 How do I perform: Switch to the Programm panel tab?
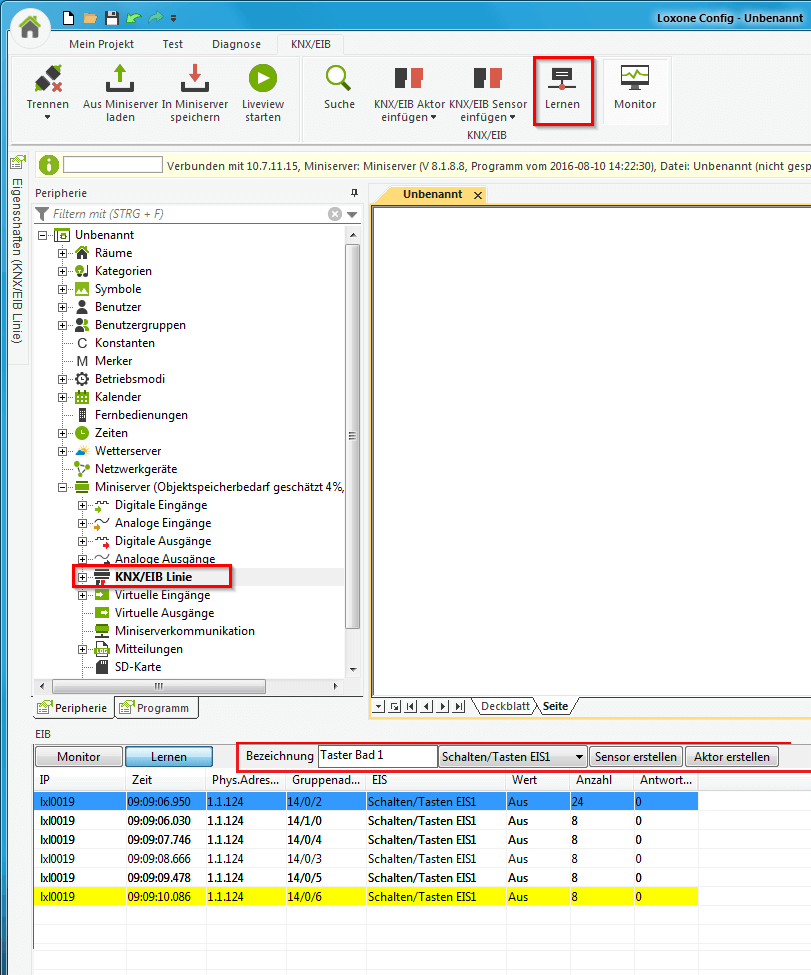tap(156, 708)
